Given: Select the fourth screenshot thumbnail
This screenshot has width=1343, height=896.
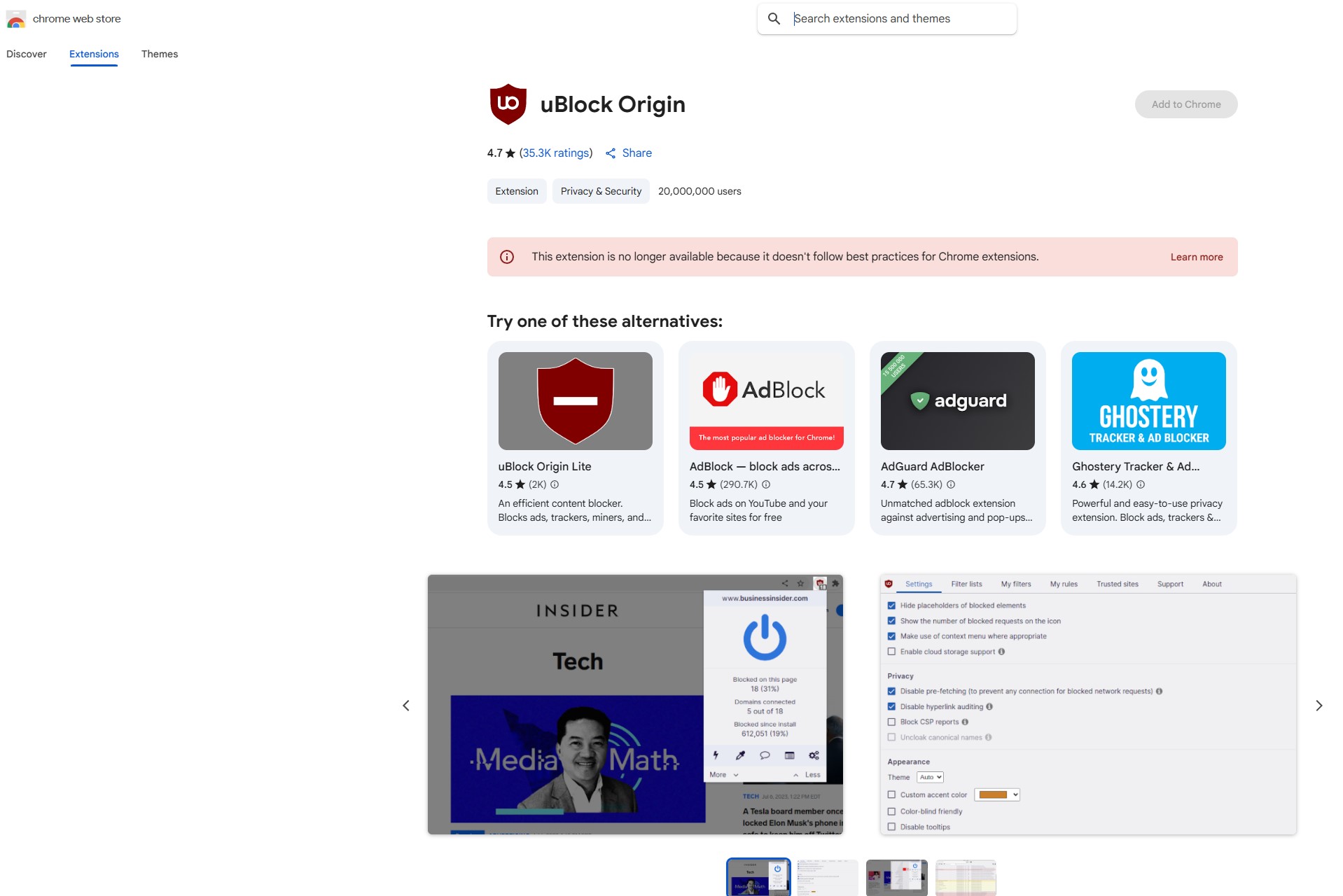Looking at the screenshot, I should (x=966, y=877).
